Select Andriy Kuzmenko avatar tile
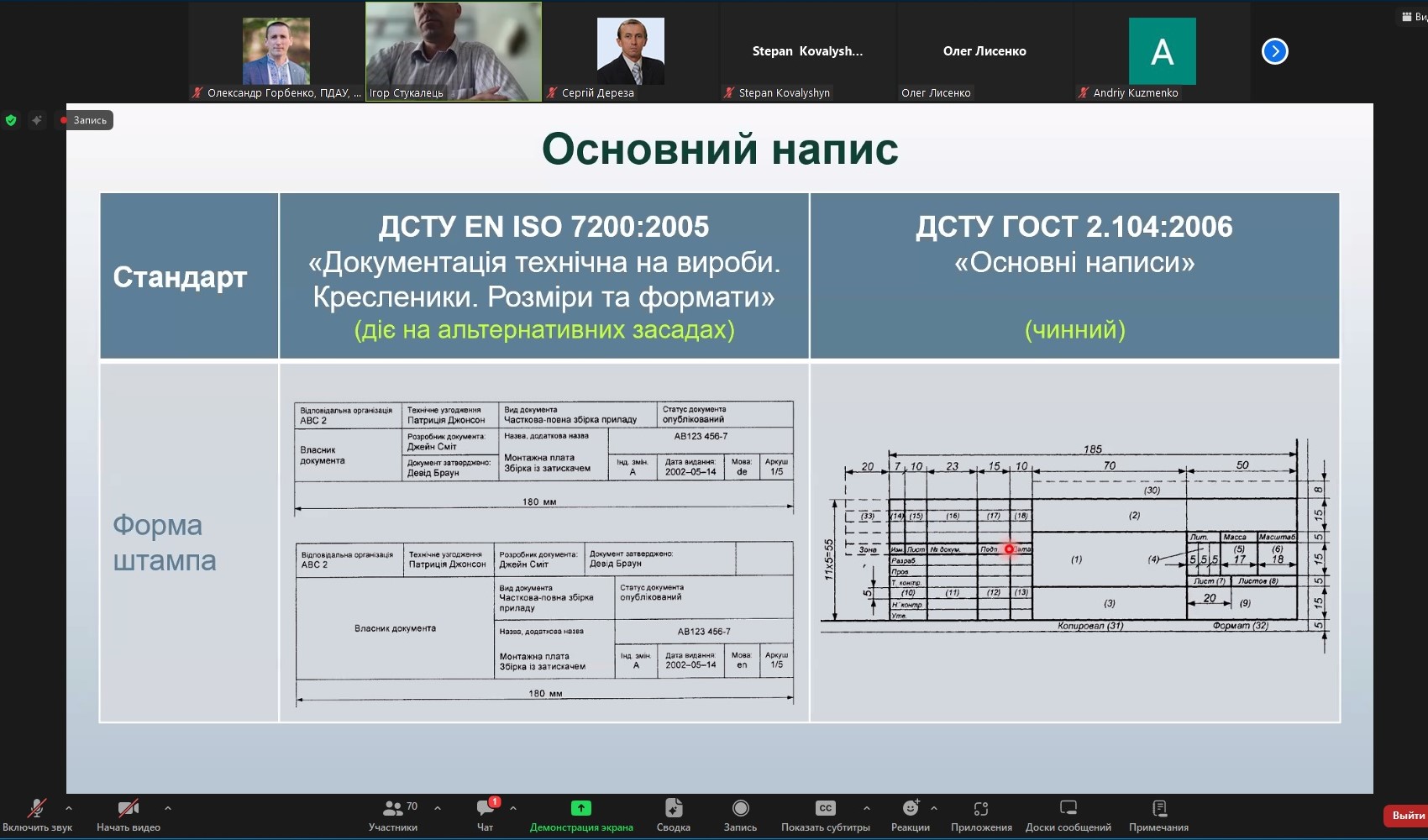 coord(1163,52)
